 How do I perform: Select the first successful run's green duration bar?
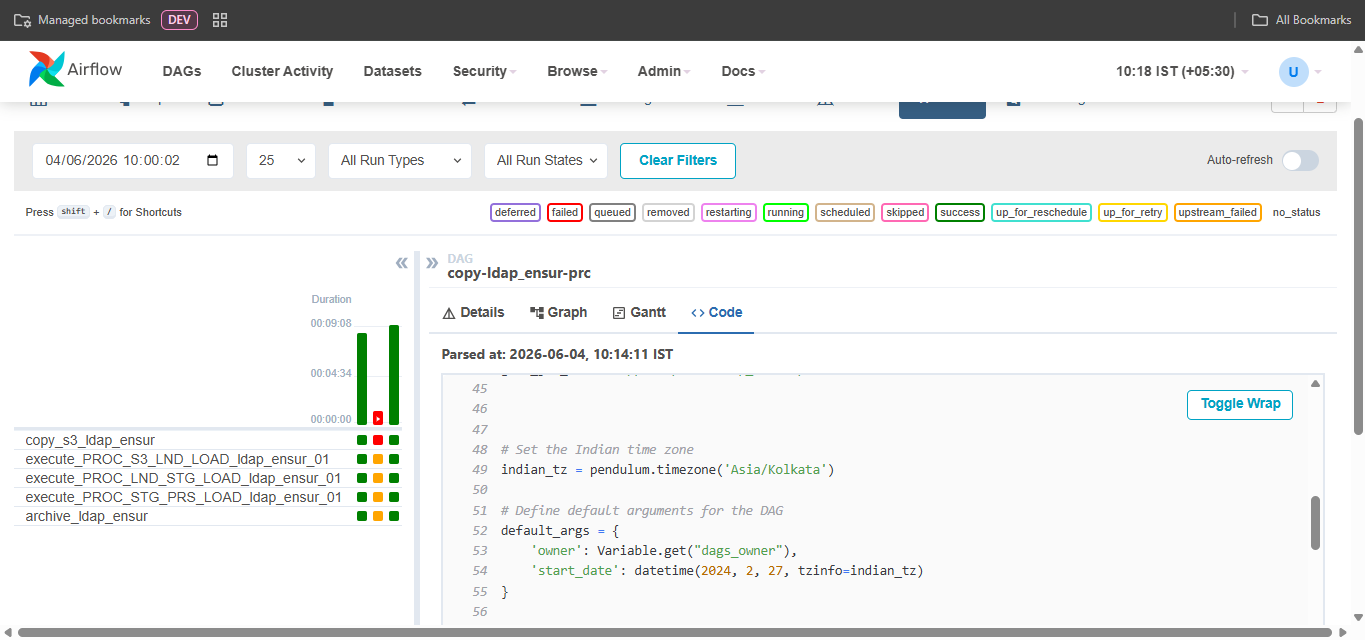point(362,379)
